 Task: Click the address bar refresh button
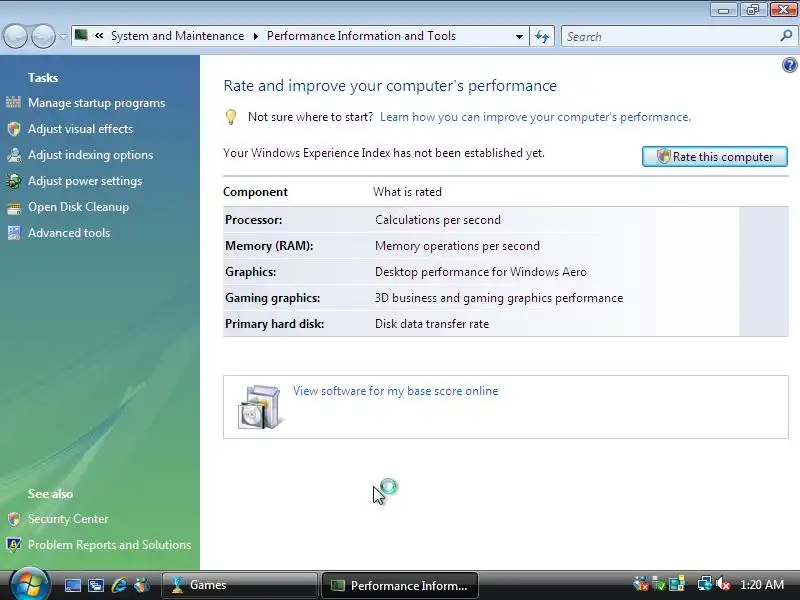[x=542, y=36]
